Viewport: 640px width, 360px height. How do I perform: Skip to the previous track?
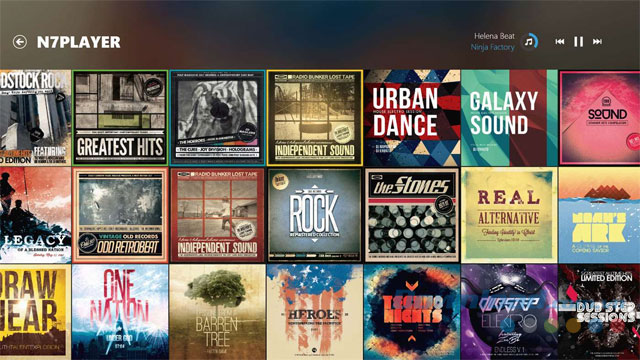tap(560, 42)
